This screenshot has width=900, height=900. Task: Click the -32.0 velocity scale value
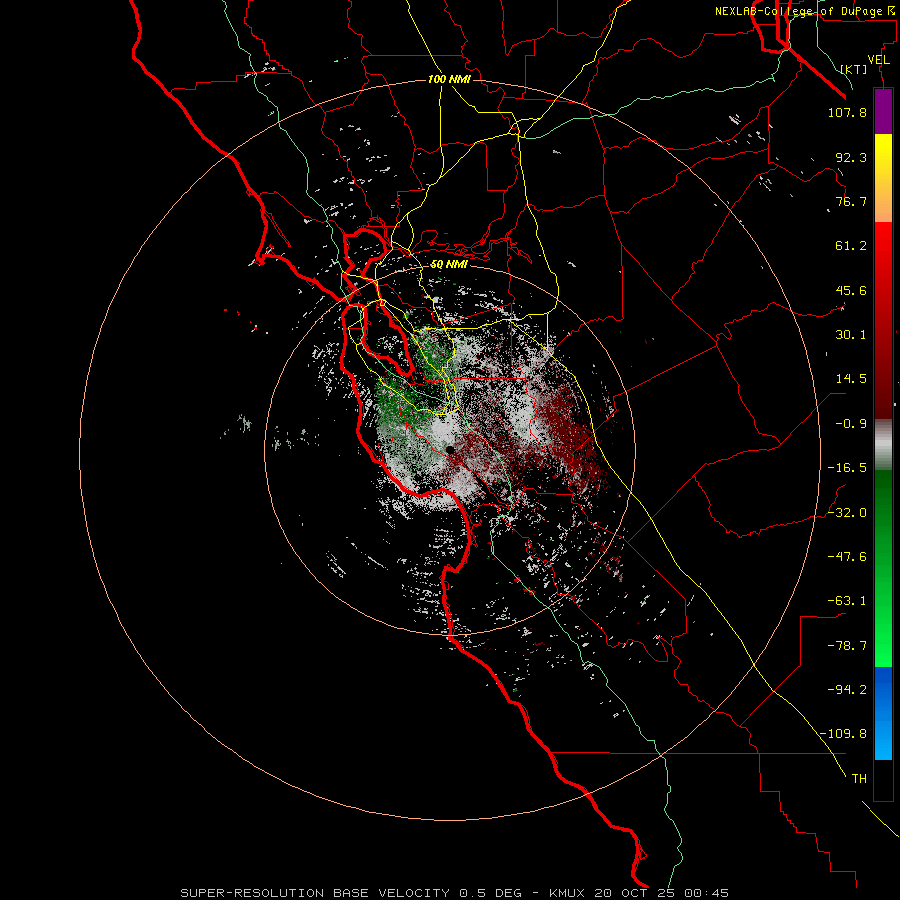pyautogui.click(x=847, y=513)
